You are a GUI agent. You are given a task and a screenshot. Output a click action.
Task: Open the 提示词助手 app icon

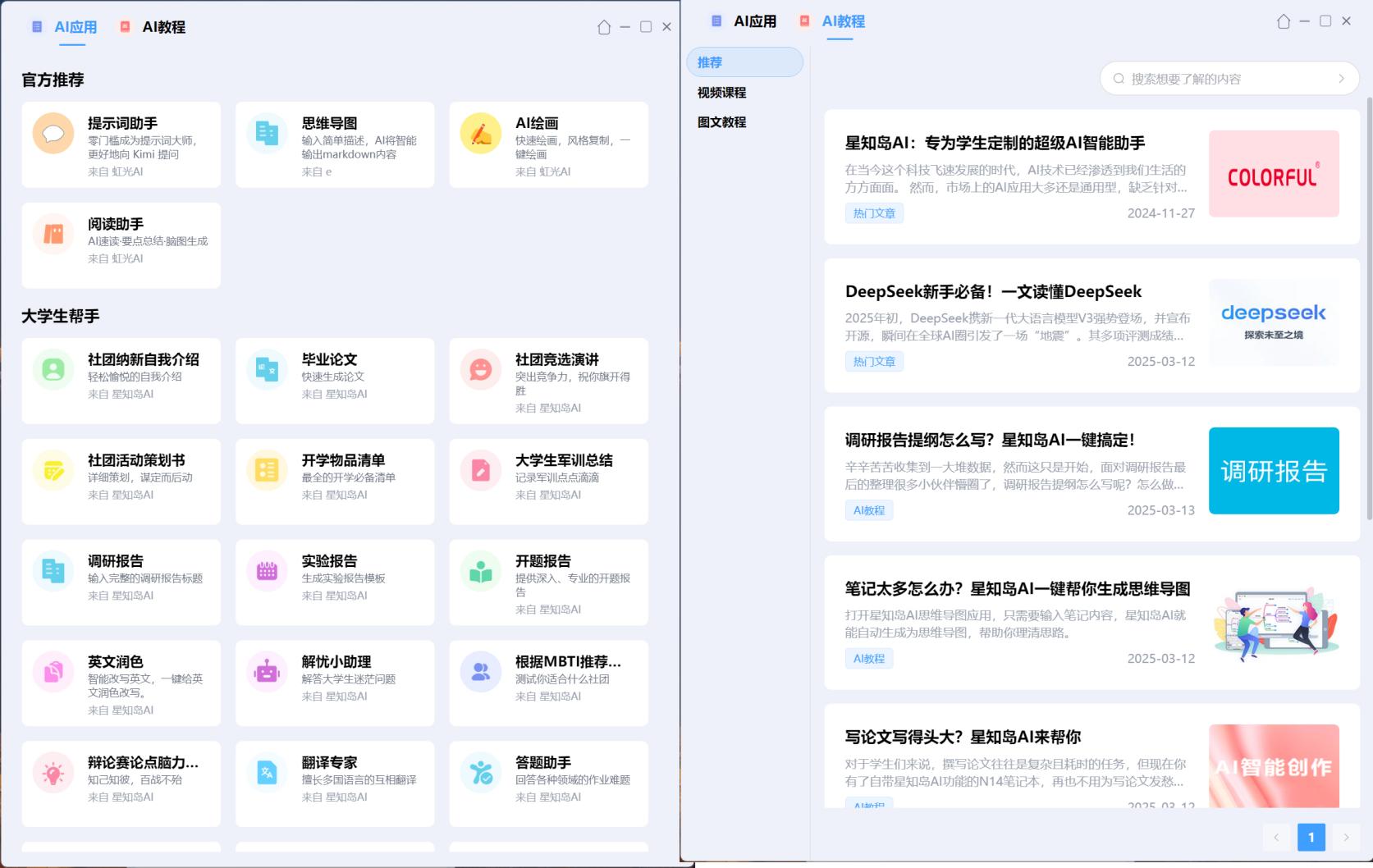tap(53, 133)
